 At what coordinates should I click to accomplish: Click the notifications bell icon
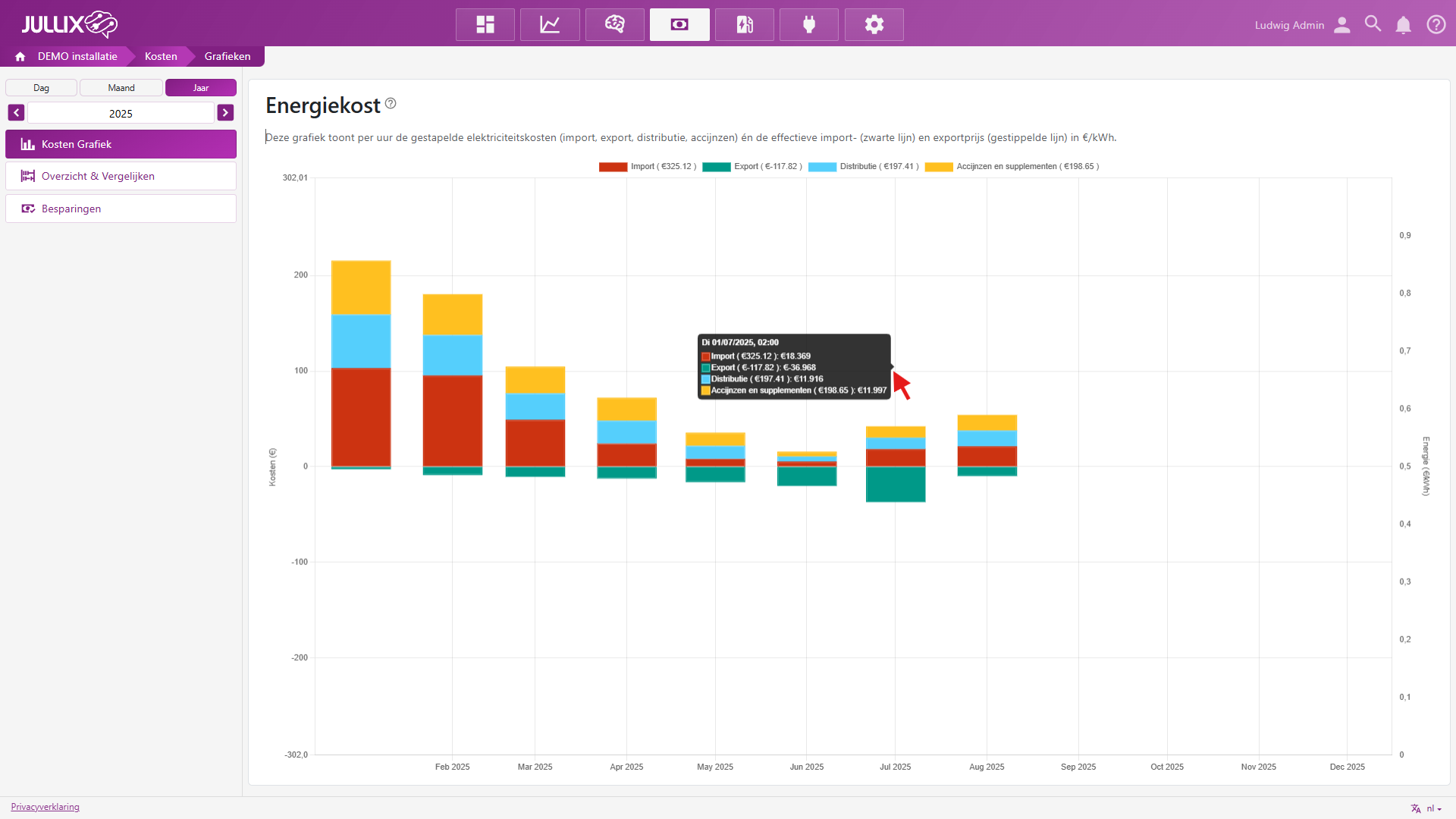[x=1404, y=25]
